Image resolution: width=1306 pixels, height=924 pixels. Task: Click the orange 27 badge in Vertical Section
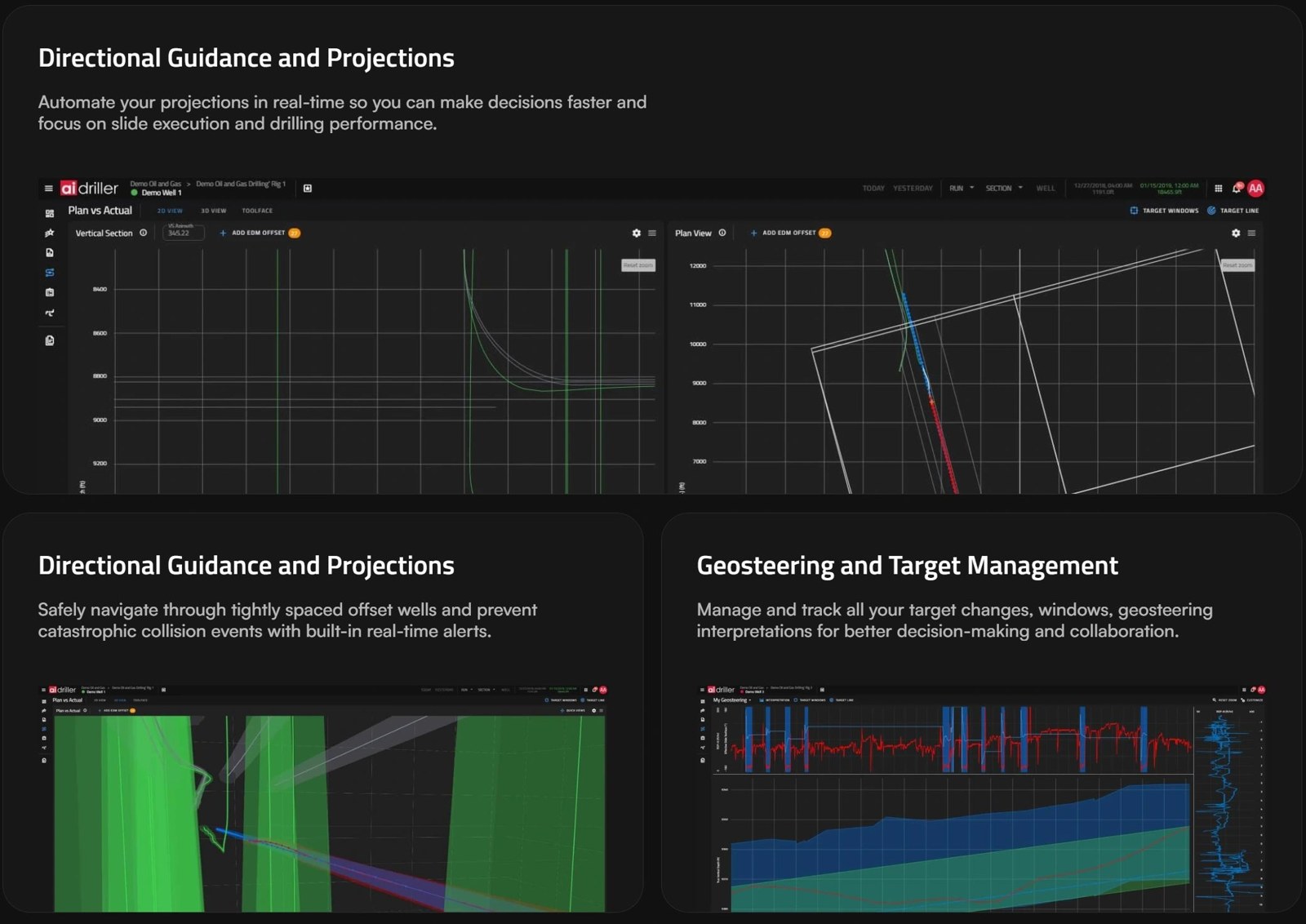(295, 233)
